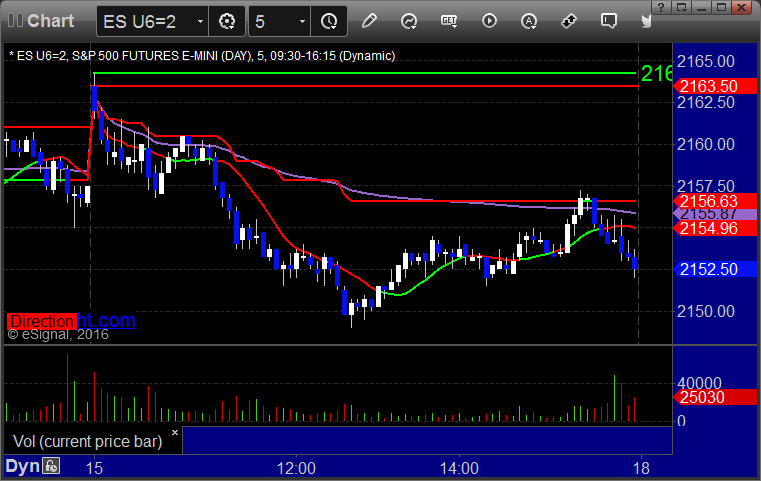Expand the interval 5 dropdown arrow

click(302, 21)
